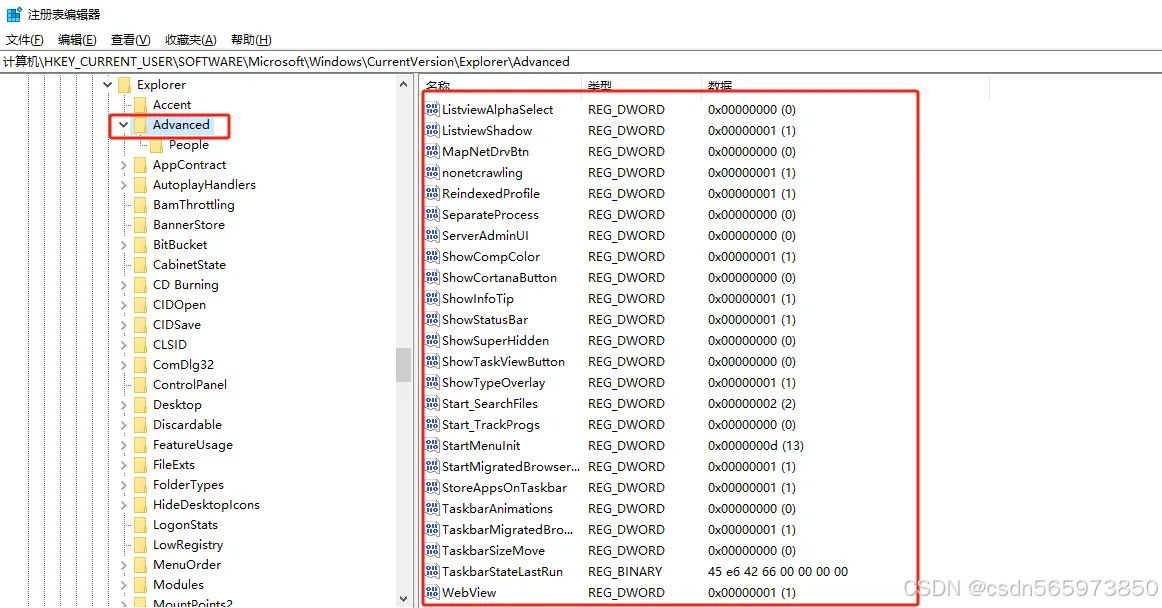Click REG_BINARY type of TaskbarStateLastRun
The height and width of the screenshot is (608, 1162).
point(625,572)
